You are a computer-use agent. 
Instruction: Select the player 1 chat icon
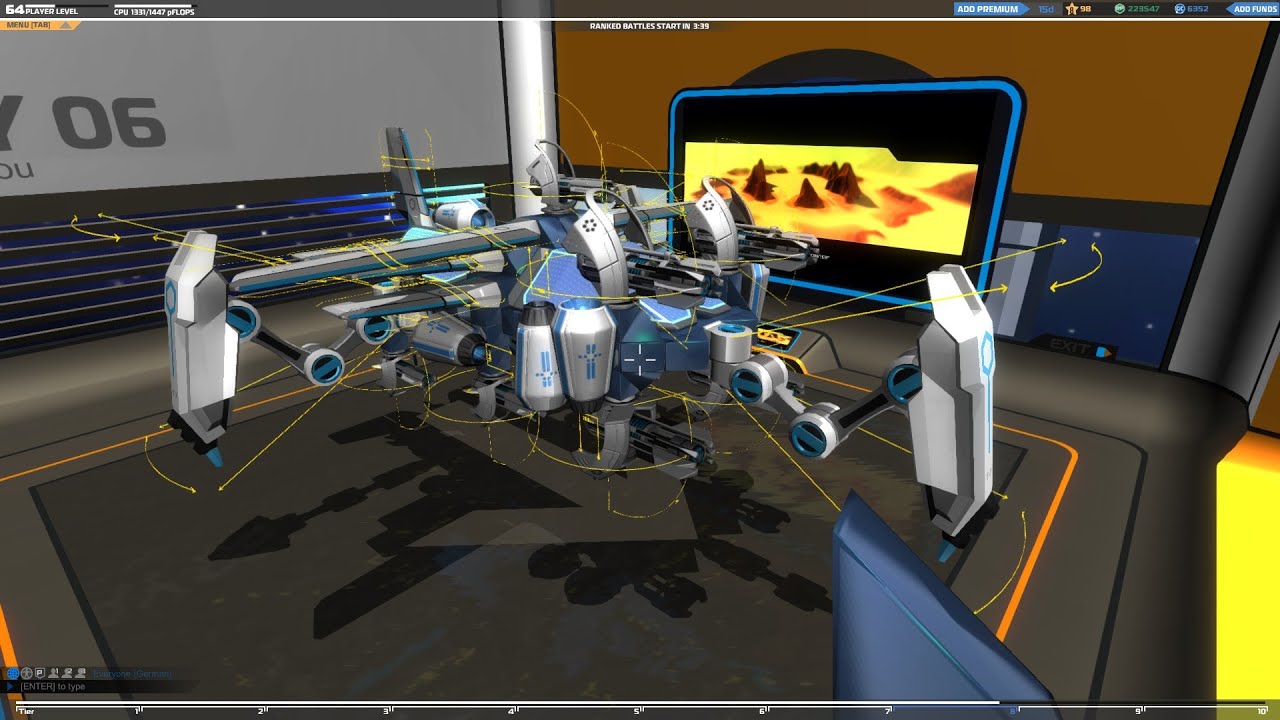click(x=54, y=673)
